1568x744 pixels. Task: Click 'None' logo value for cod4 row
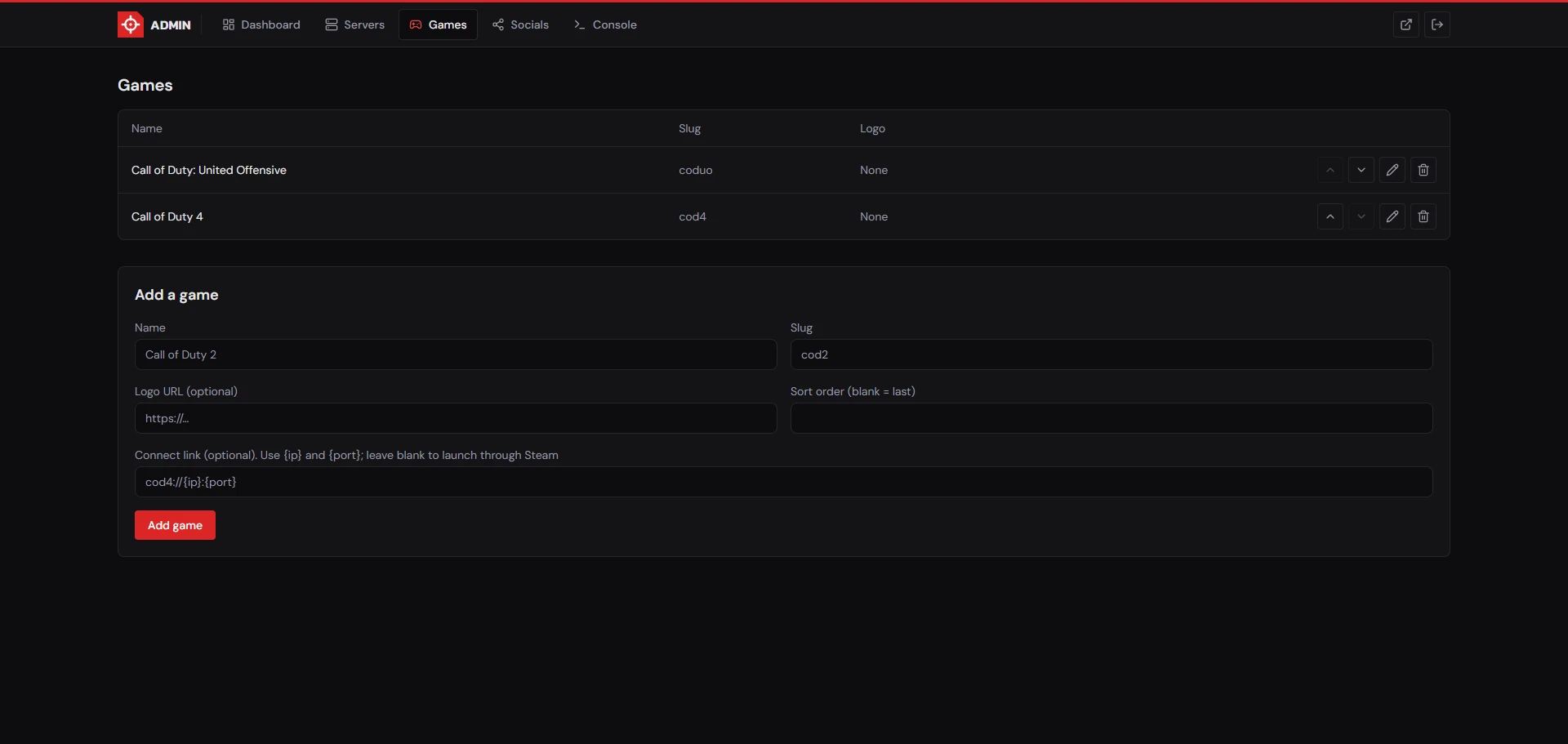[x=874, y=216]
